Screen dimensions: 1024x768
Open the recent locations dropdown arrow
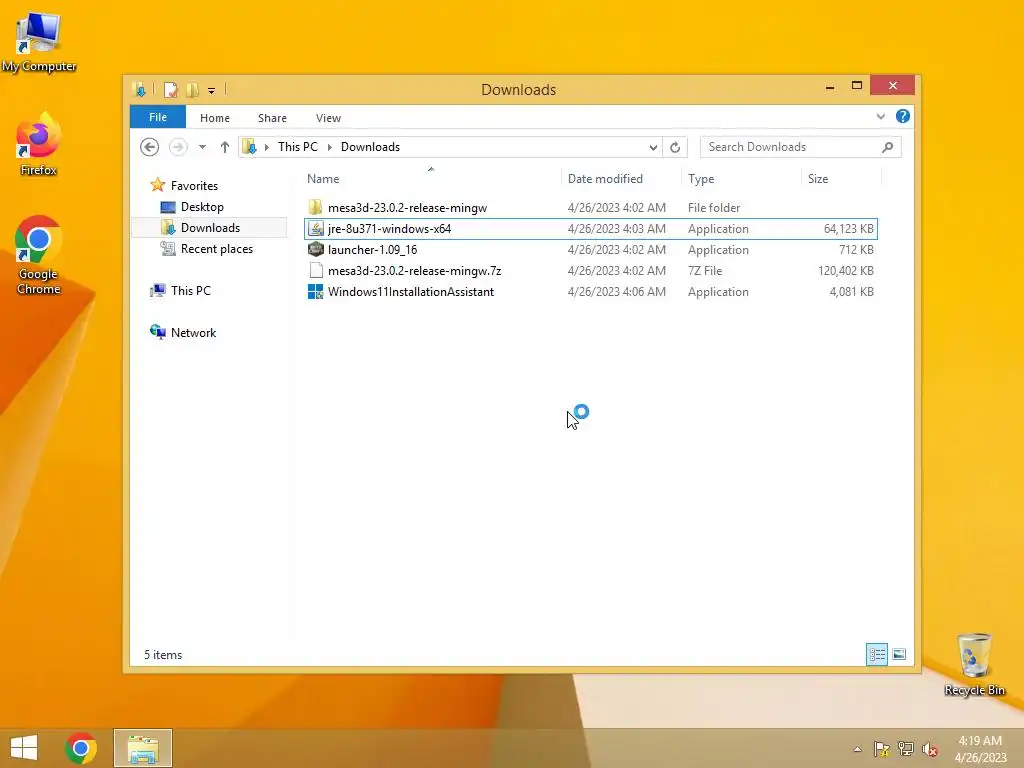(x=202, y=147)
